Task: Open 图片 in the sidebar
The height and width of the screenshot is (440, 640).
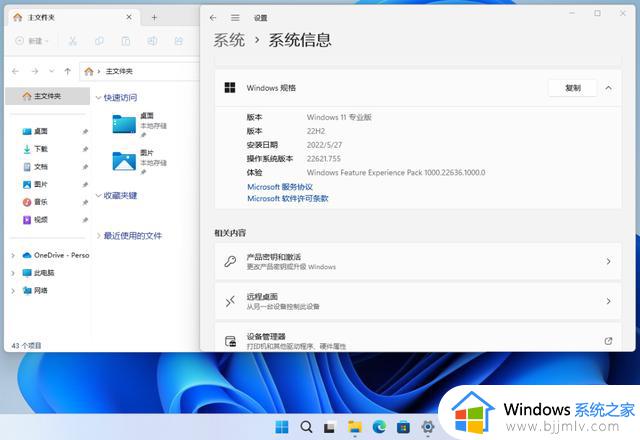Action: click(x=41, y=184)
